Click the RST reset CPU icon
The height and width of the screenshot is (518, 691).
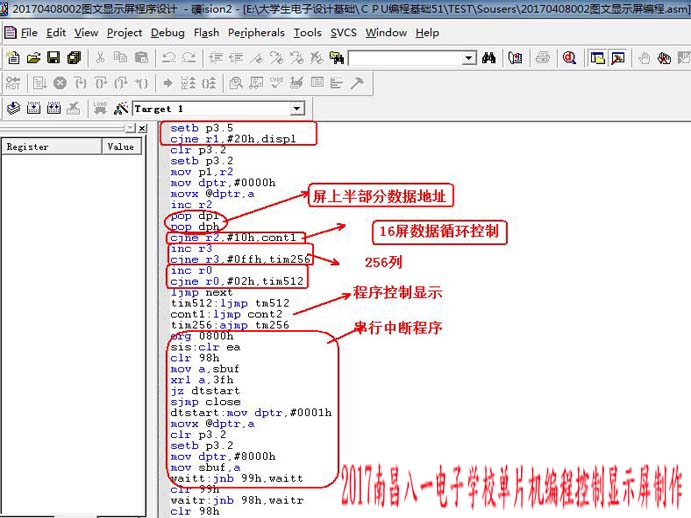coord(13,83)
